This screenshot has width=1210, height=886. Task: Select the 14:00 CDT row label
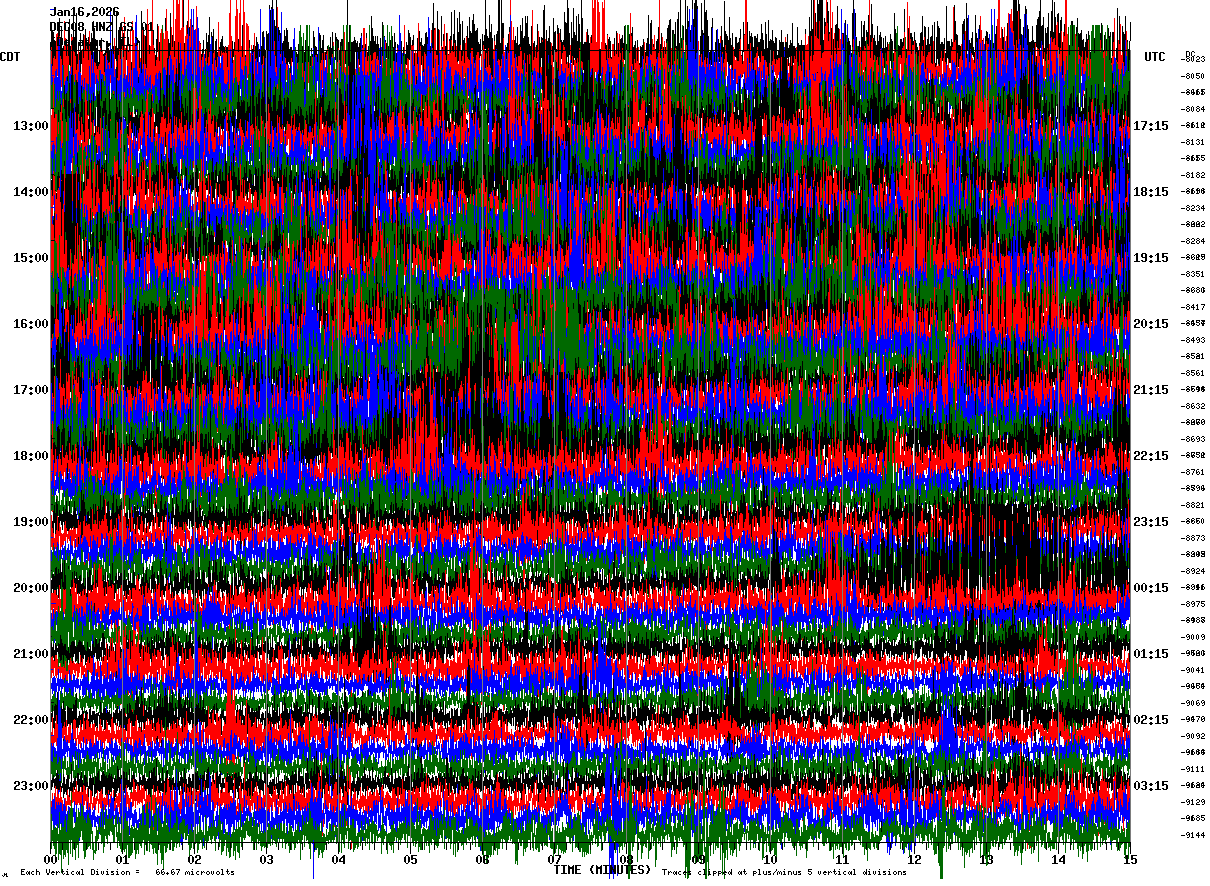(x=31, y=192)
